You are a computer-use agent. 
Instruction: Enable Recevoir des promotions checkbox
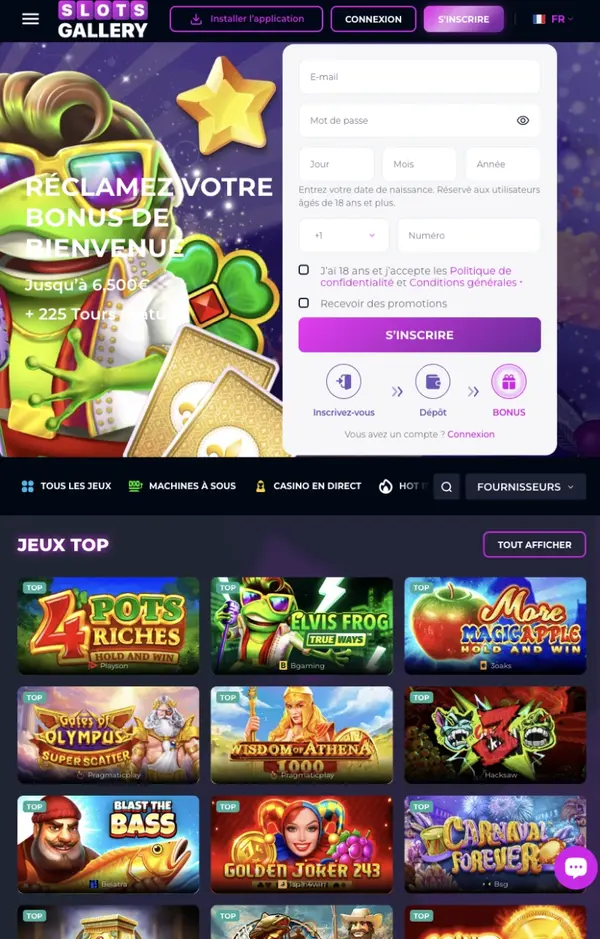click(304, 303)
